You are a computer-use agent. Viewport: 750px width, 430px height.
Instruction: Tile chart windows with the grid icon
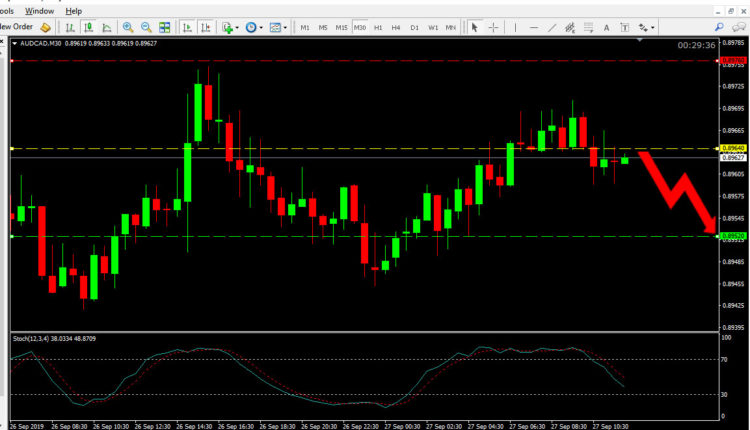pos(165,28)
